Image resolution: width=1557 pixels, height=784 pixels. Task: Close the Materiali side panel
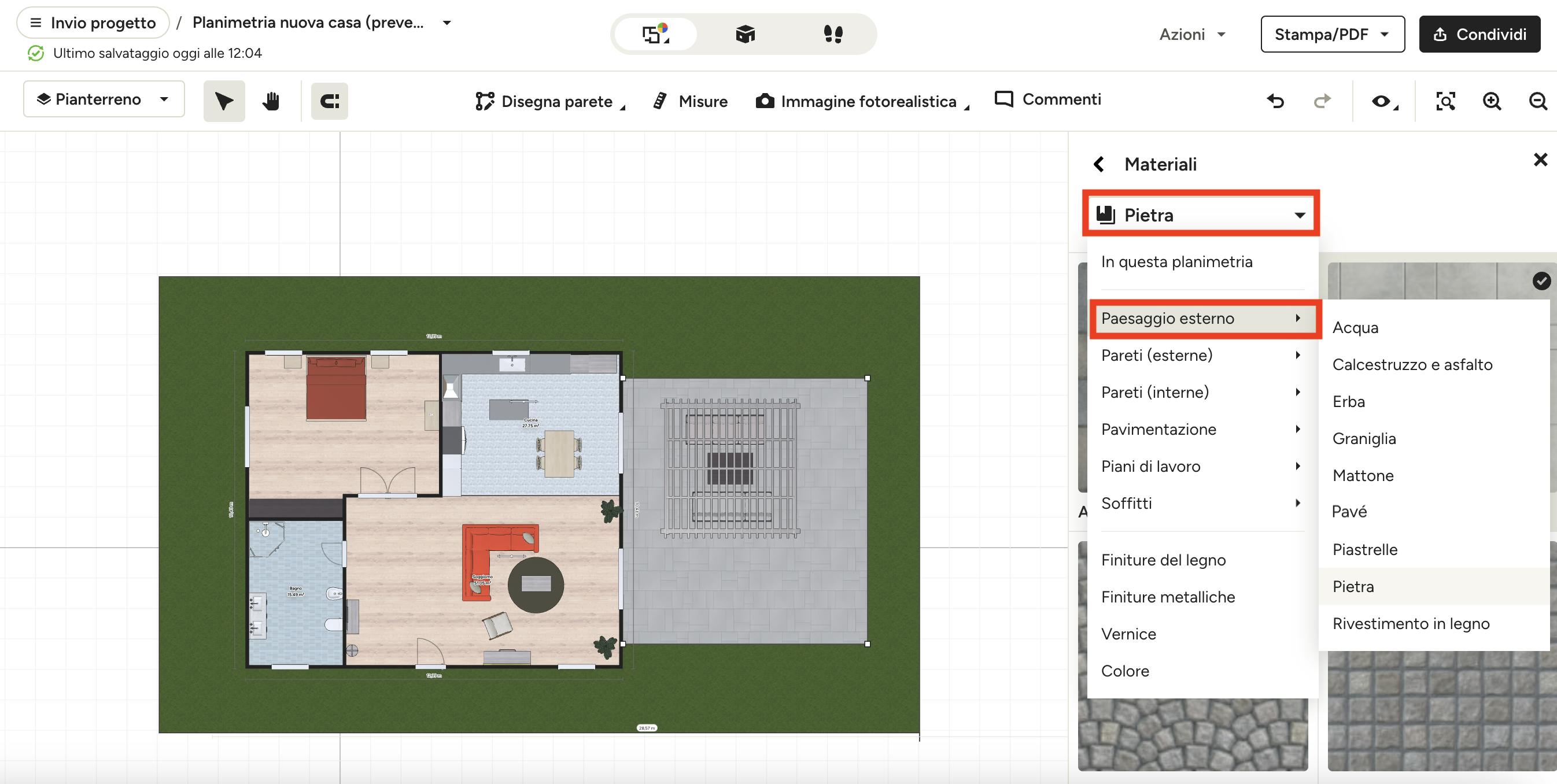tap(1540, 160)
